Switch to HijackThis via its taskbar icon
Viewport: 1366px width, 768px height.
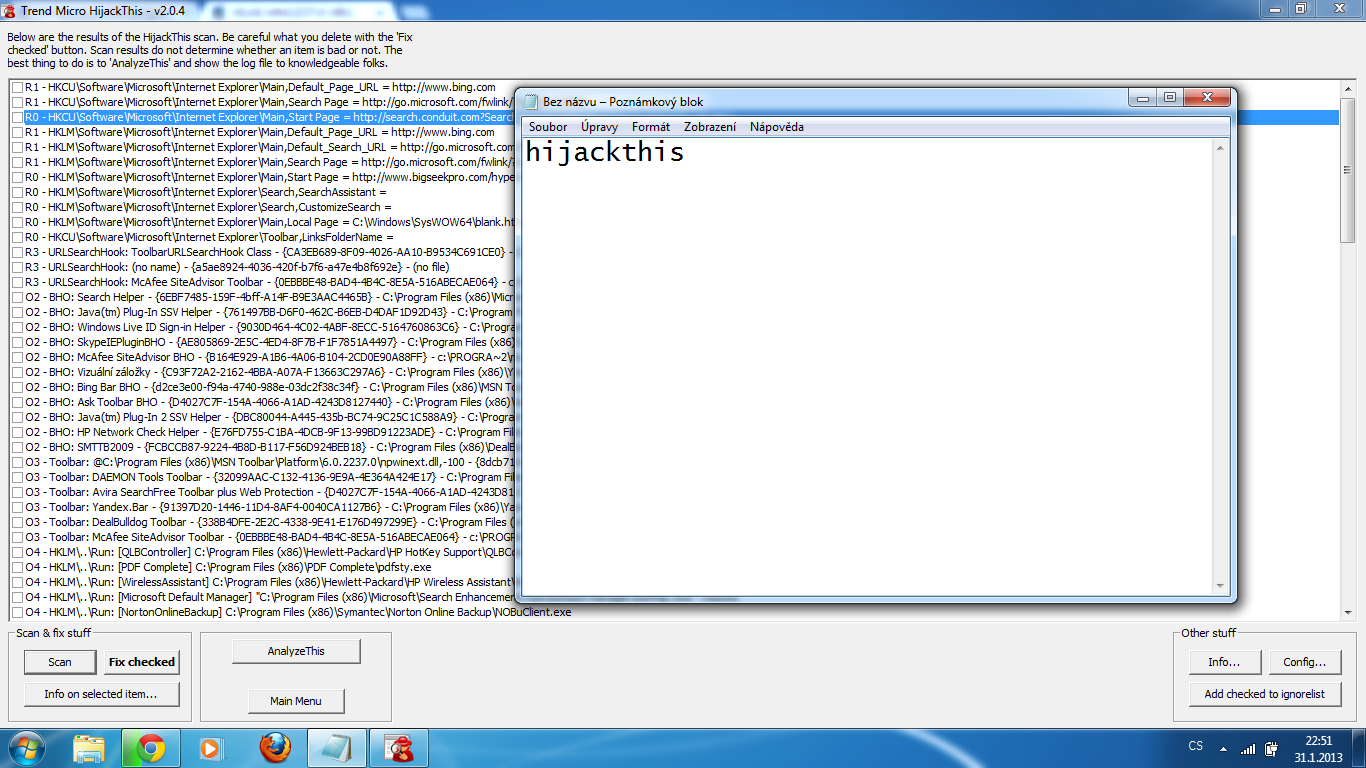click(x=398, y=748)
